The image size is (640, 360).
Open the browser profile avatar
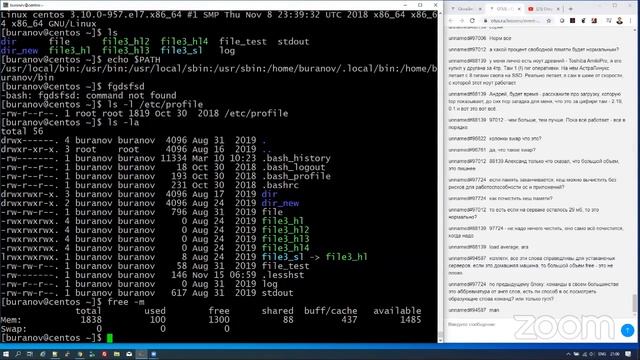click(620, 20)
